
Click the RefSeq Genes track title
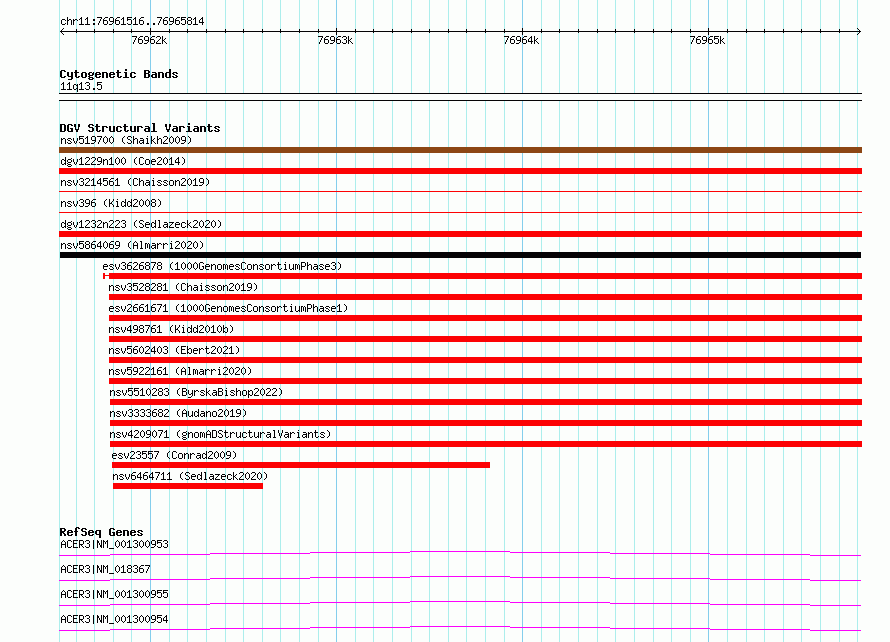click(101, 532)
